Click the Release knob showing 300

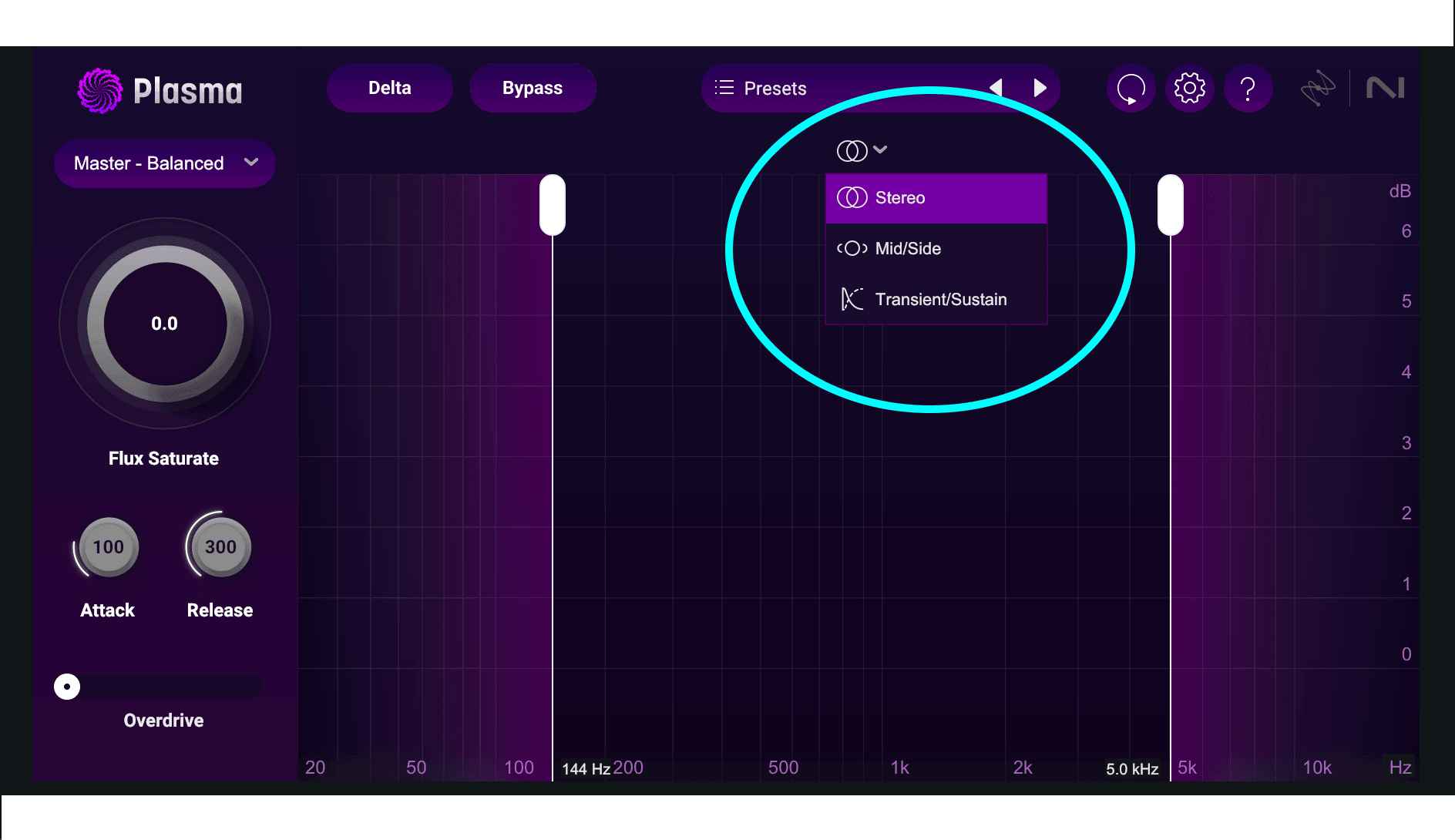220,547
